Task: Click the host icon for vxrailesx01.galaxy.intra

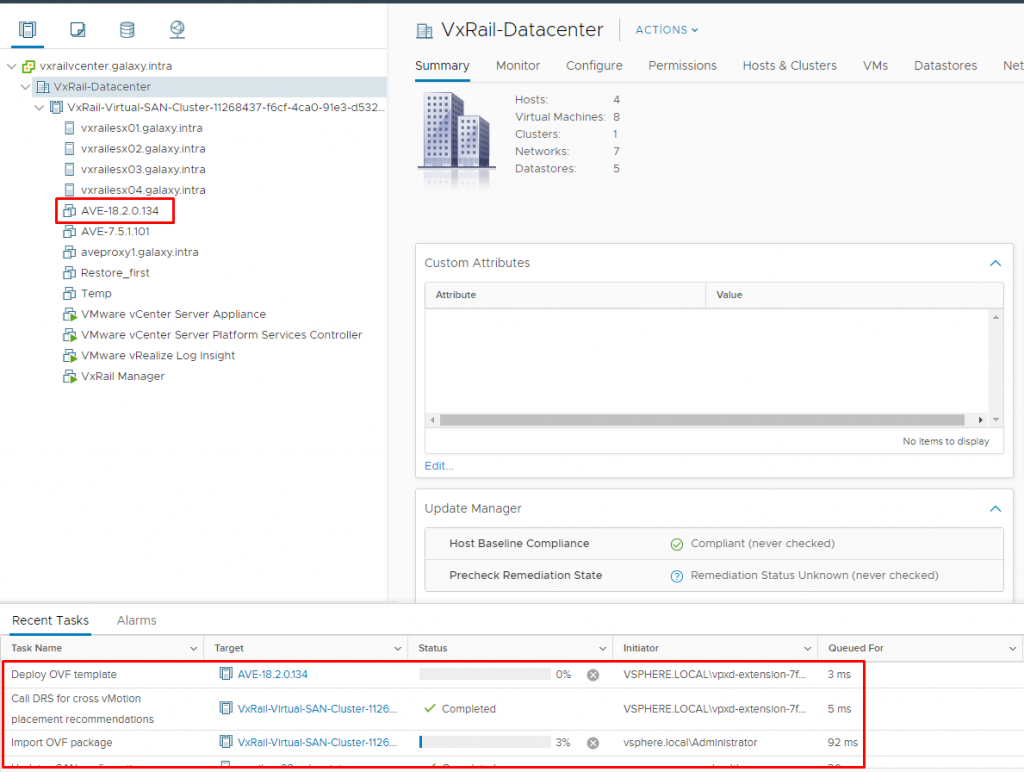Action: tap(69, 128)
